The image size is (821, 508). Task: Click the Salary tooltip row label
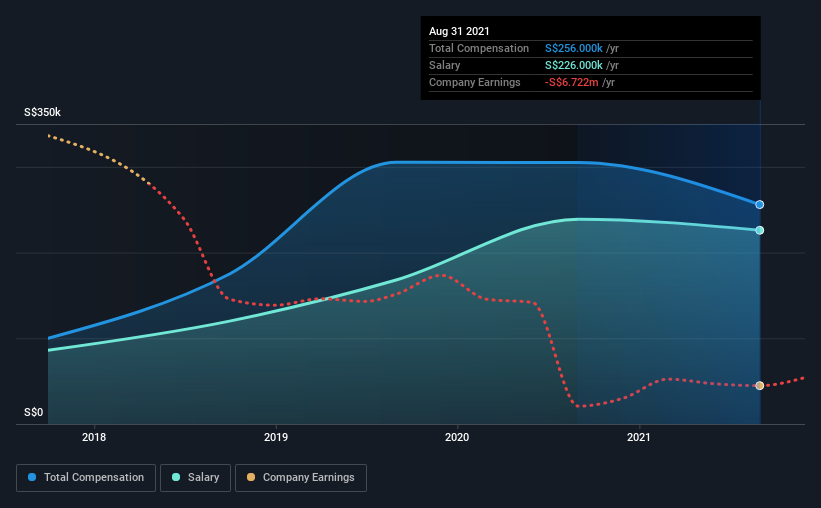[x=445, y=65]
